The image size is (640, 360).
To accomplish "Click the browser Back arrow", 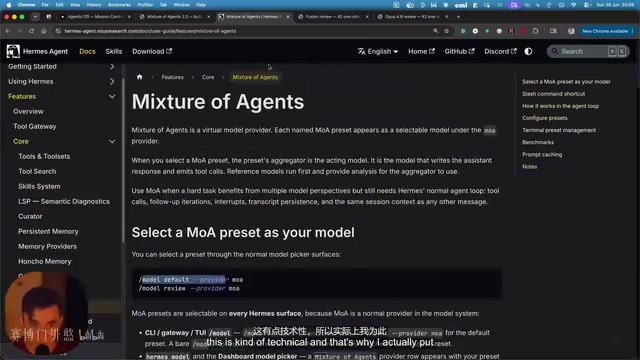I will coord(8,31).
